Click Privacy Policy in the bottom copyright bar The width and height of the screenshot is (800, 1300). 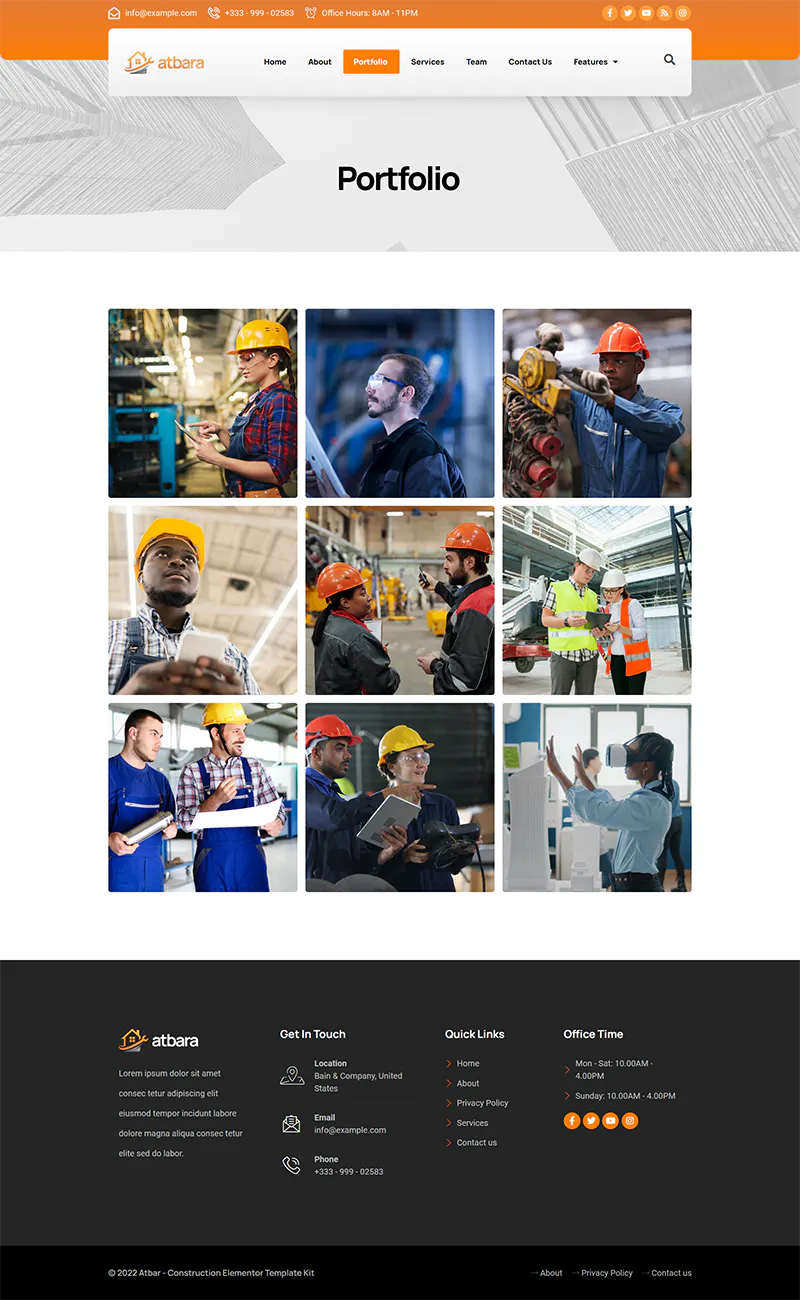[607, 1273]
